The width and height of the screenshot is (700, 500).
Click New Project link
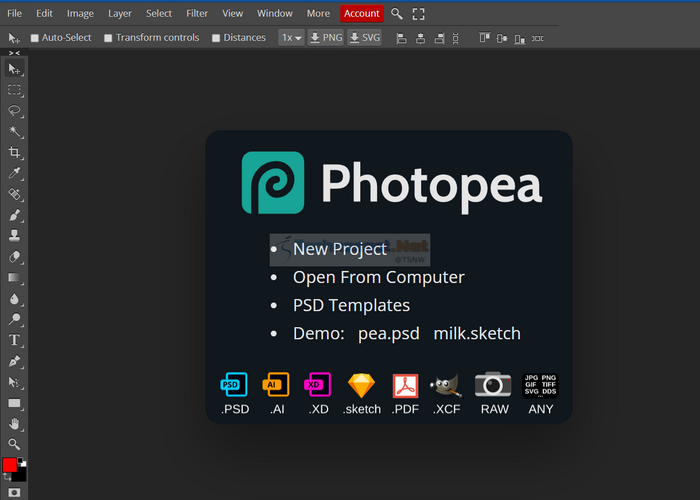tap(340, 249)
